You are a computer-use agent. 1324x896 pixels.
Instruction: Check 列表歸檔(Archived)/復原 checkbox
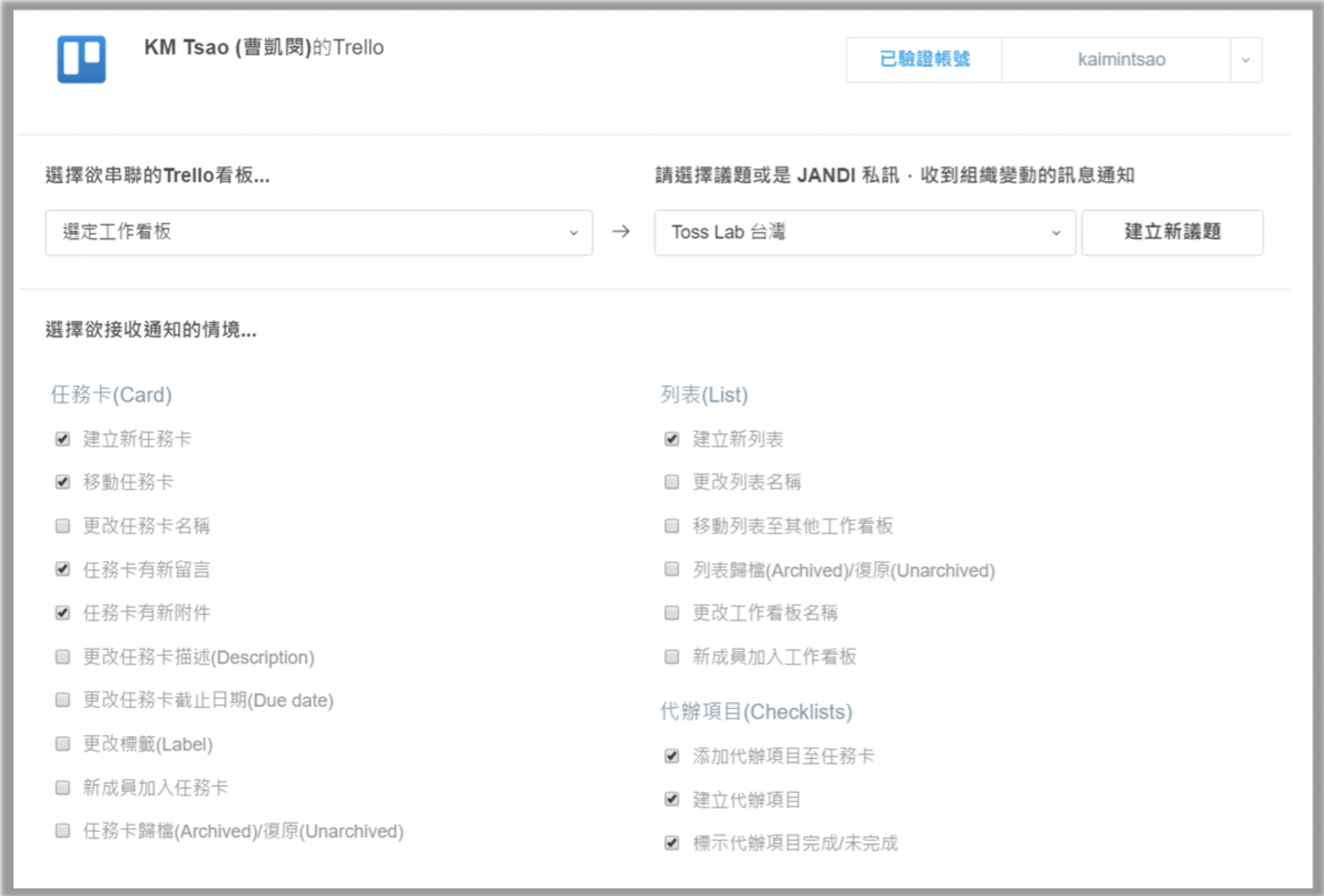coord(672,569)
